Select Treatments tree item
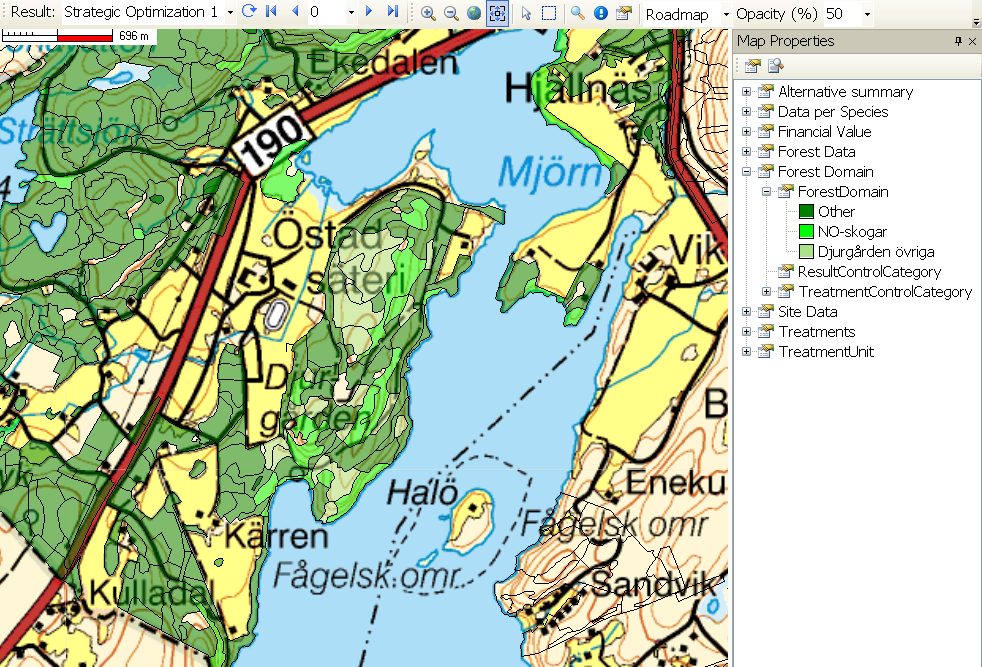The height and width of the screenshot is (667, 982). point(817,332)
